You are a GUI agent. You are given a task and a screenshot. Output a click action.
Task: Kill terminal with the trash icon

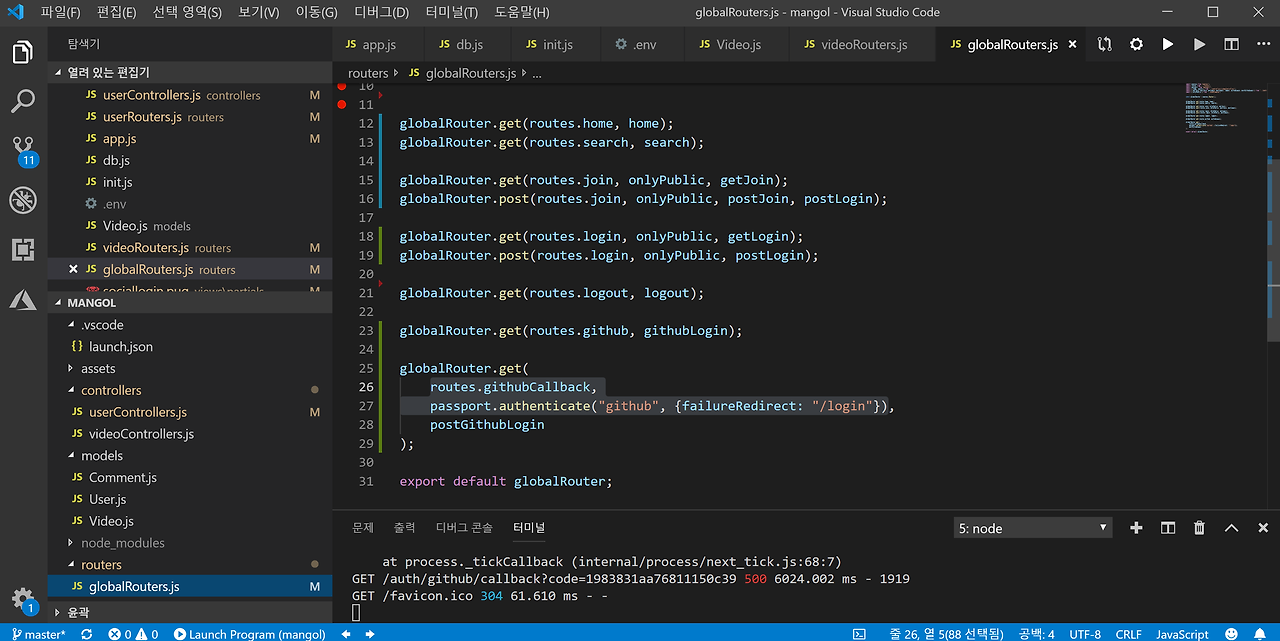point(1199,528)
